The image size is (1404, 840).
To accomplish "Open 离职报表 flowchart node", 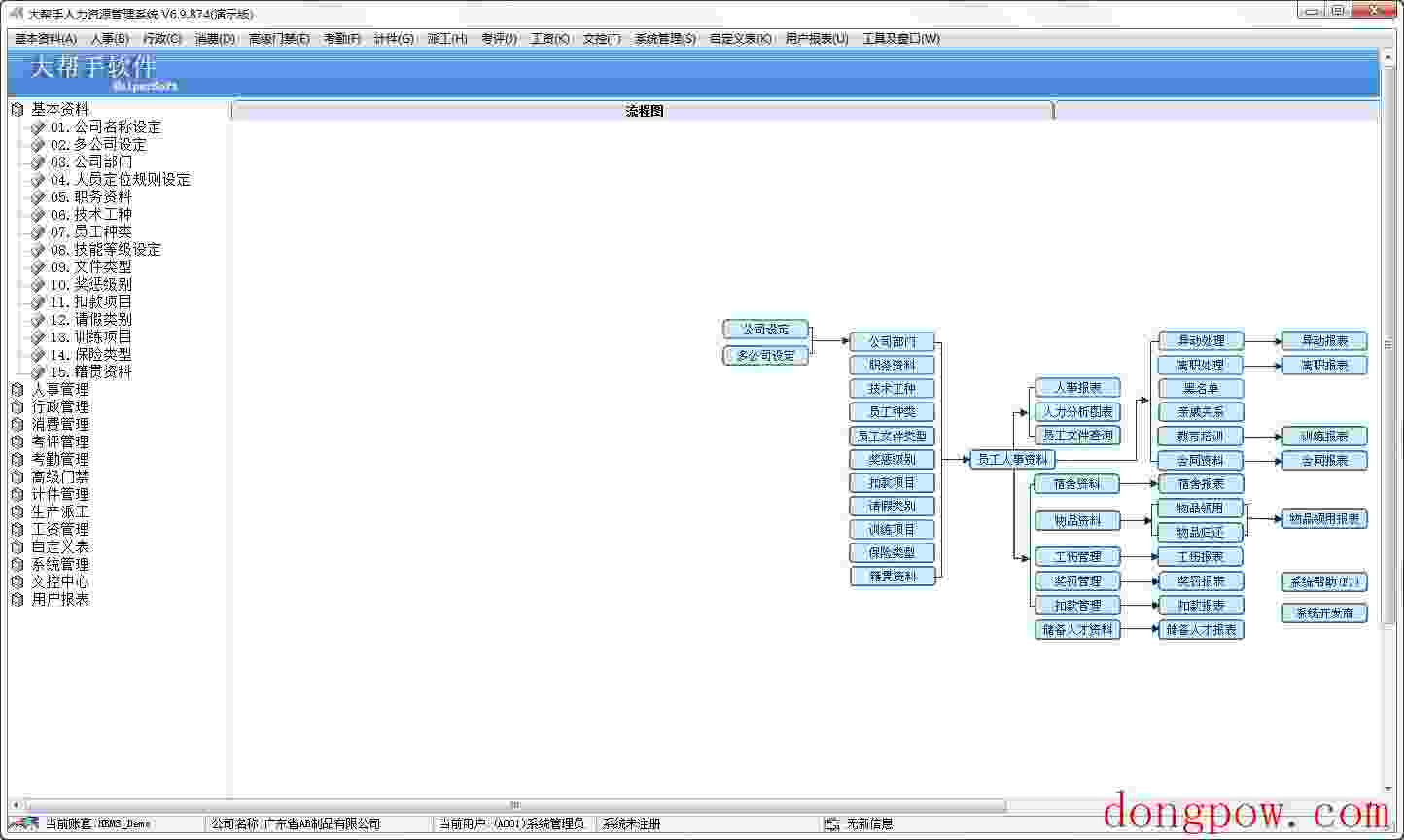I will (x=1324, y=366).
